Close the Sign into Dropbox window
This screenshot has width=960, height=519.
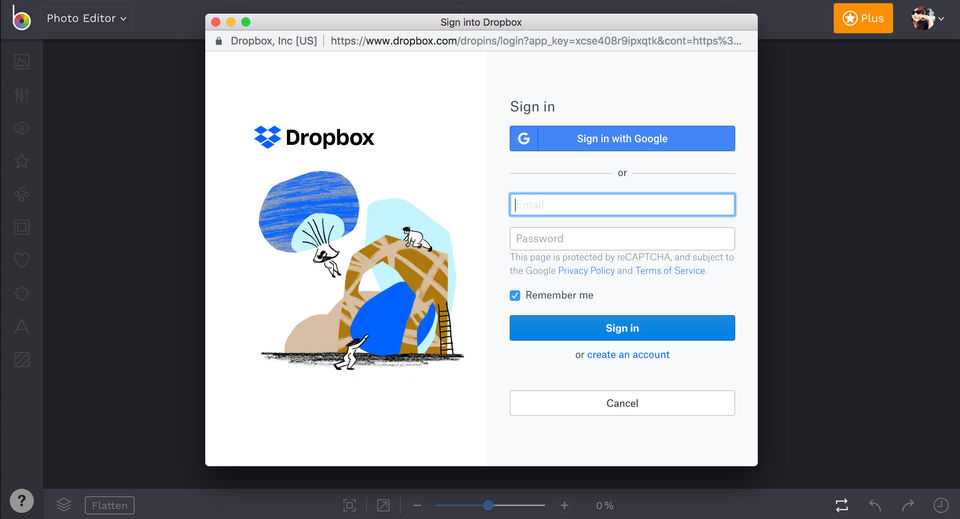[x=216, y=22]
